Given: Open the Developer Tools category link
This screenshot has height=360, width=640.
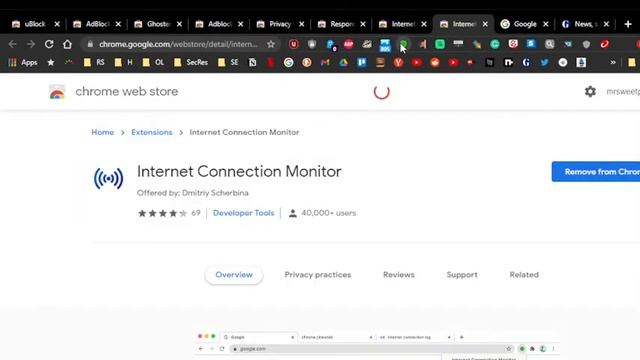Looking at the screenshot, I should point(244,213).
